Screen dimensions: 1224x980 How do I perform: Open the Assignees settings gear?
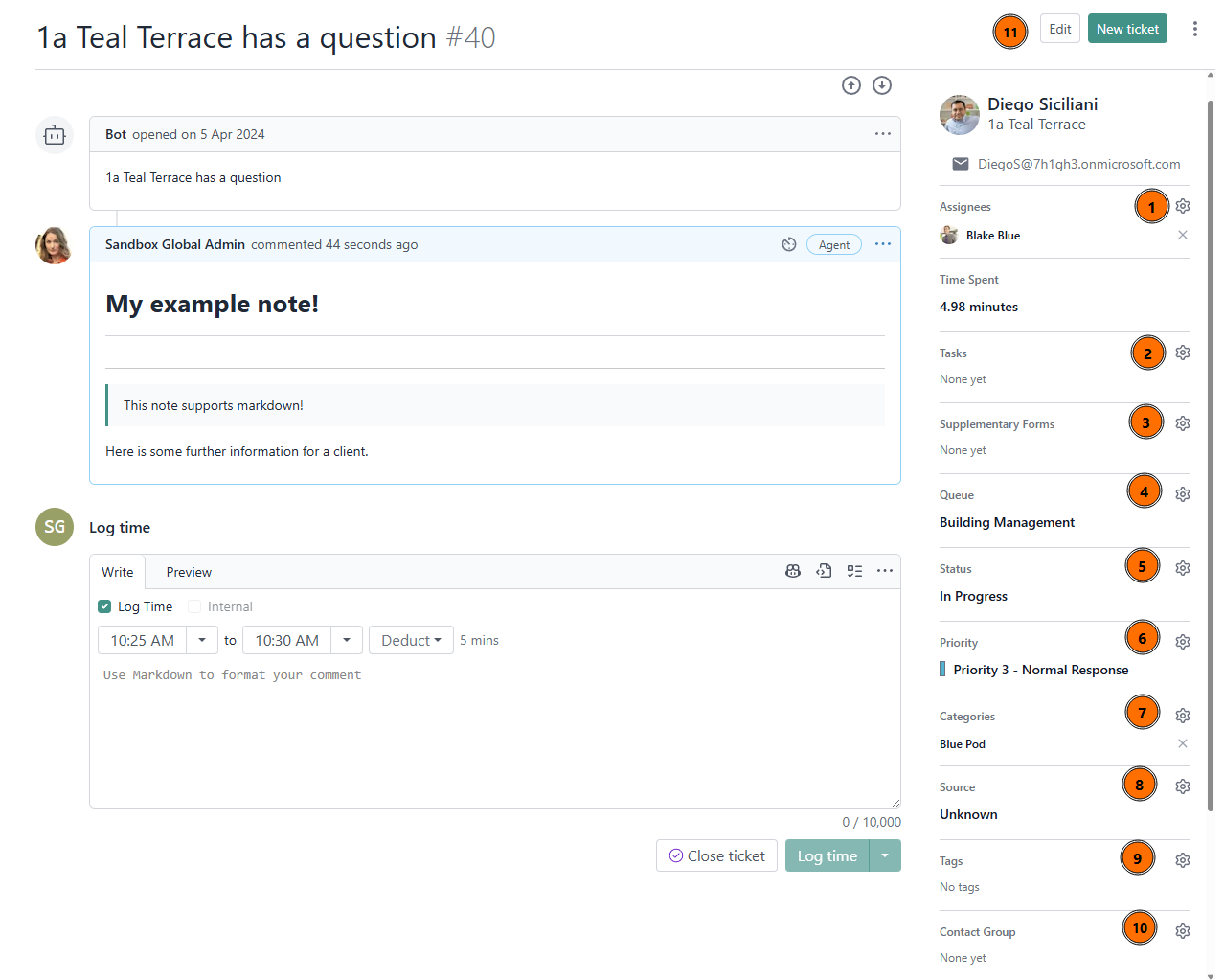[1183, 206]
